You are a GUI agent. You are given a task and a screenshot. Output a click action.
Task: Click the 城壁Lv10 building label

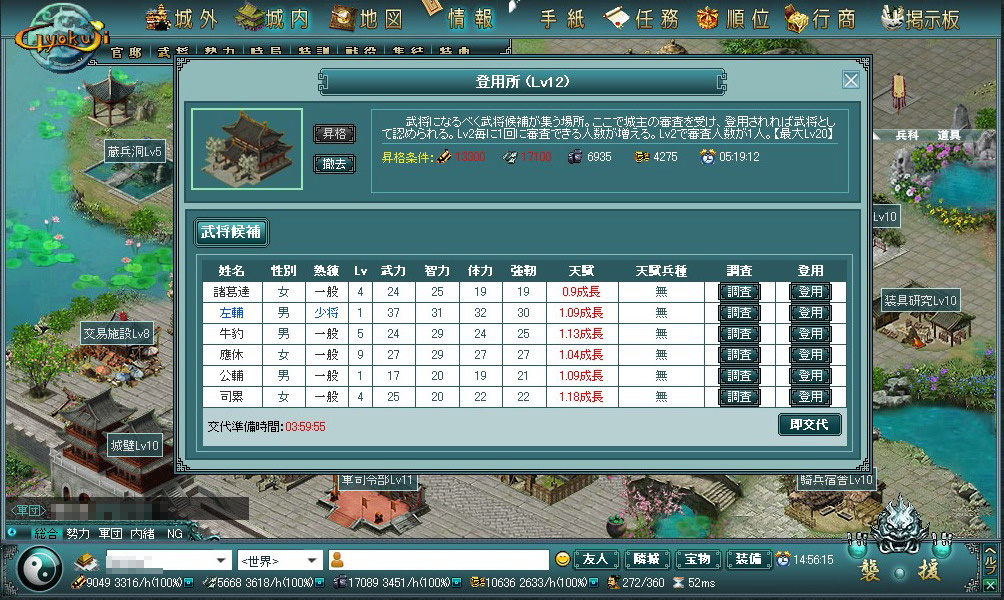tap(134, 446)
